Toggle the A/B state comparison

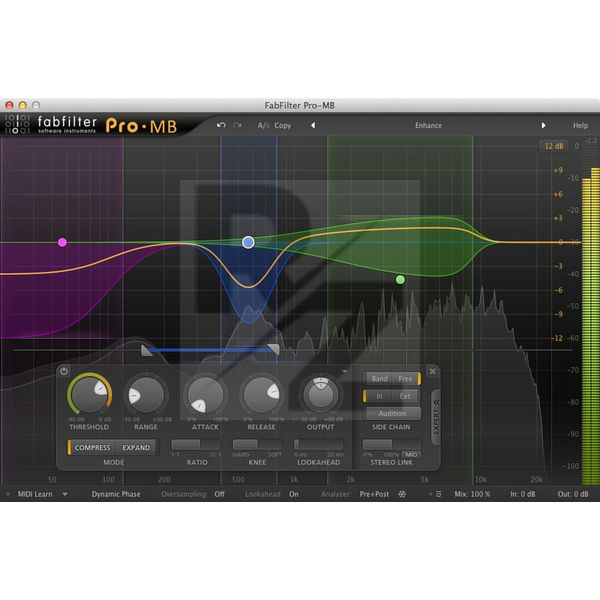click(263, 126)
